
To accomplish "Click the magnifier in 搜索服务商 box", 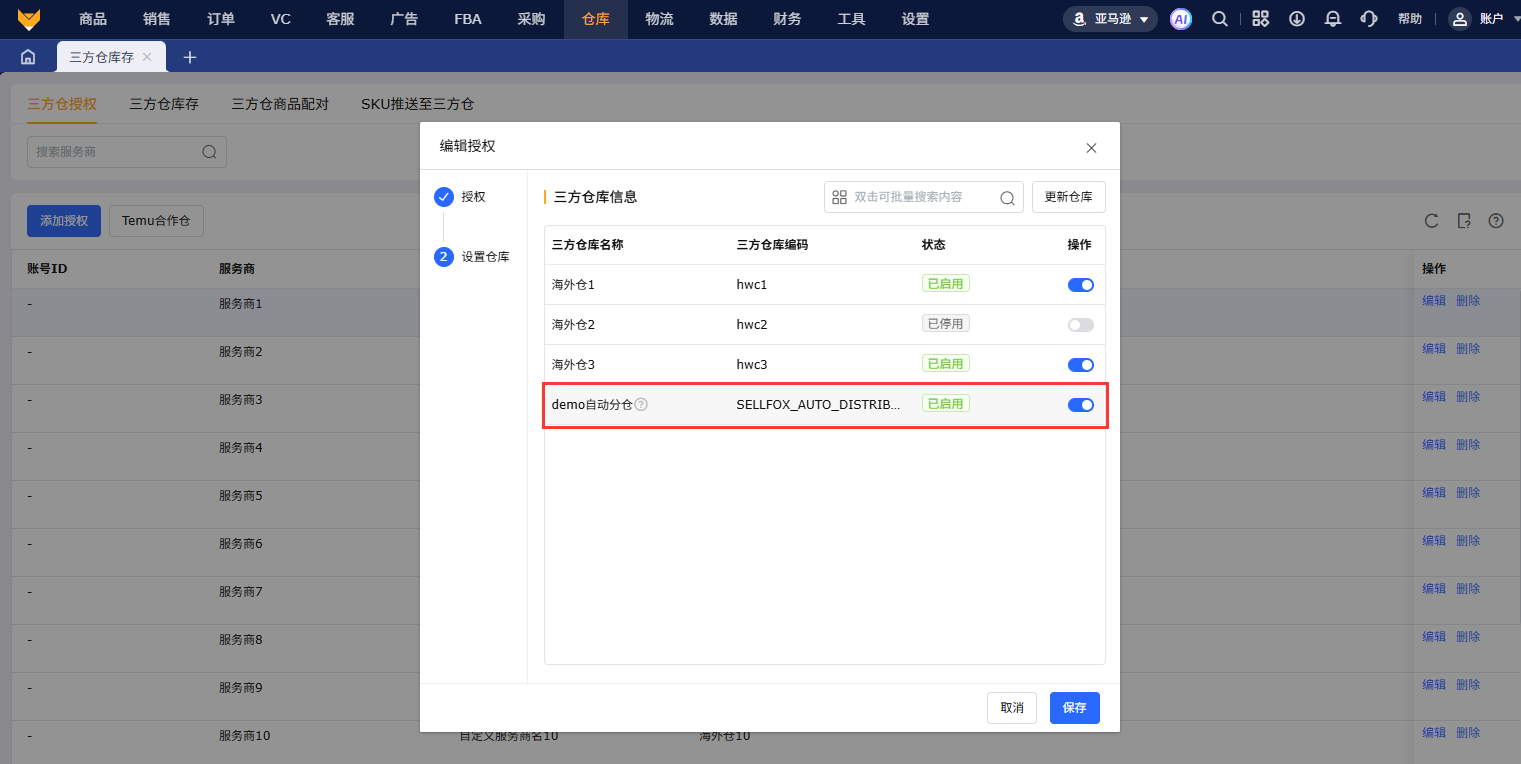I will [209, 152].
